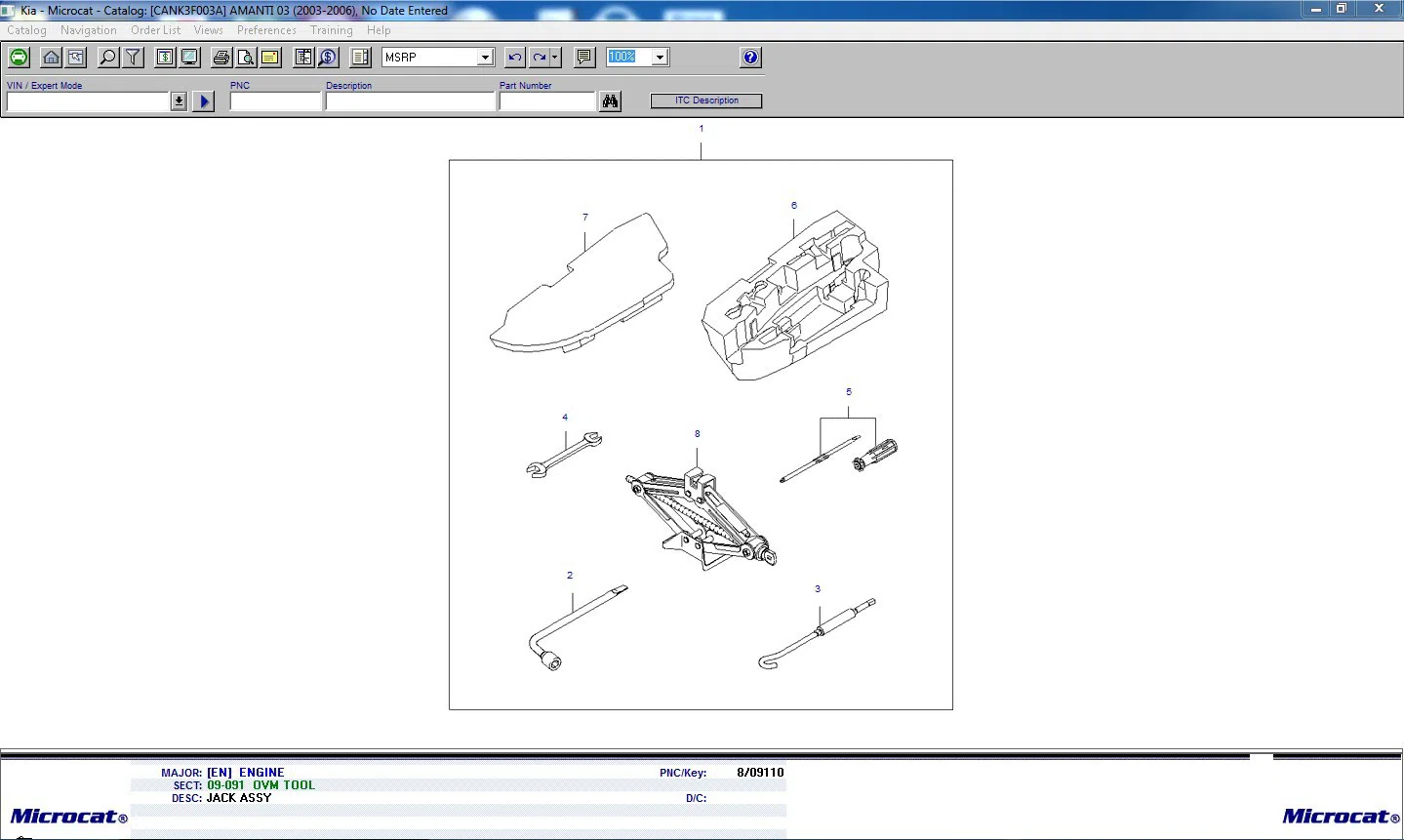
Task: Print using the printer icon
Action: 221,58
